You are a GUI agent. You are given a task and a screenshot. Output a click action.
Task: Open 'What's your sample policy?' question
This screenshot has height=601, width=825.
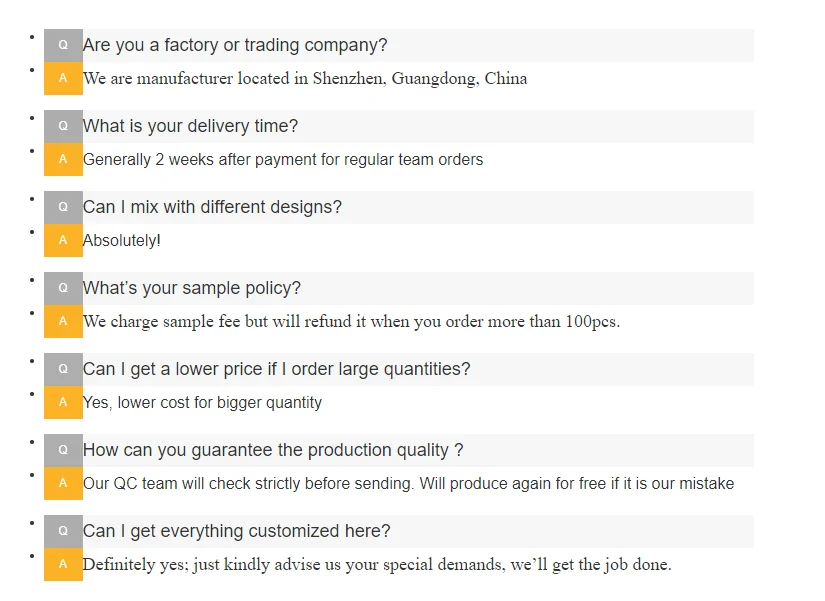tap(191, 289)
